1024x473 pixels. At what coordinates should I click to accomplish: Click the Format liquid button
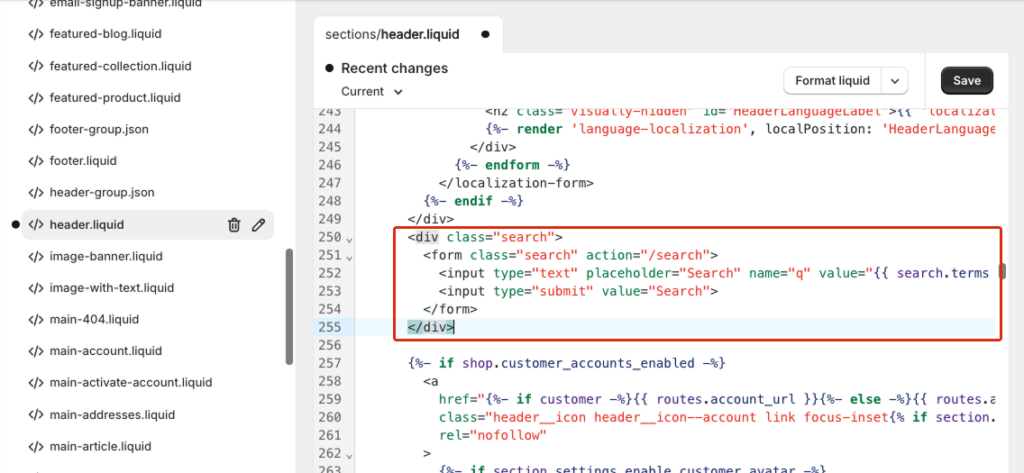(833, 81)
